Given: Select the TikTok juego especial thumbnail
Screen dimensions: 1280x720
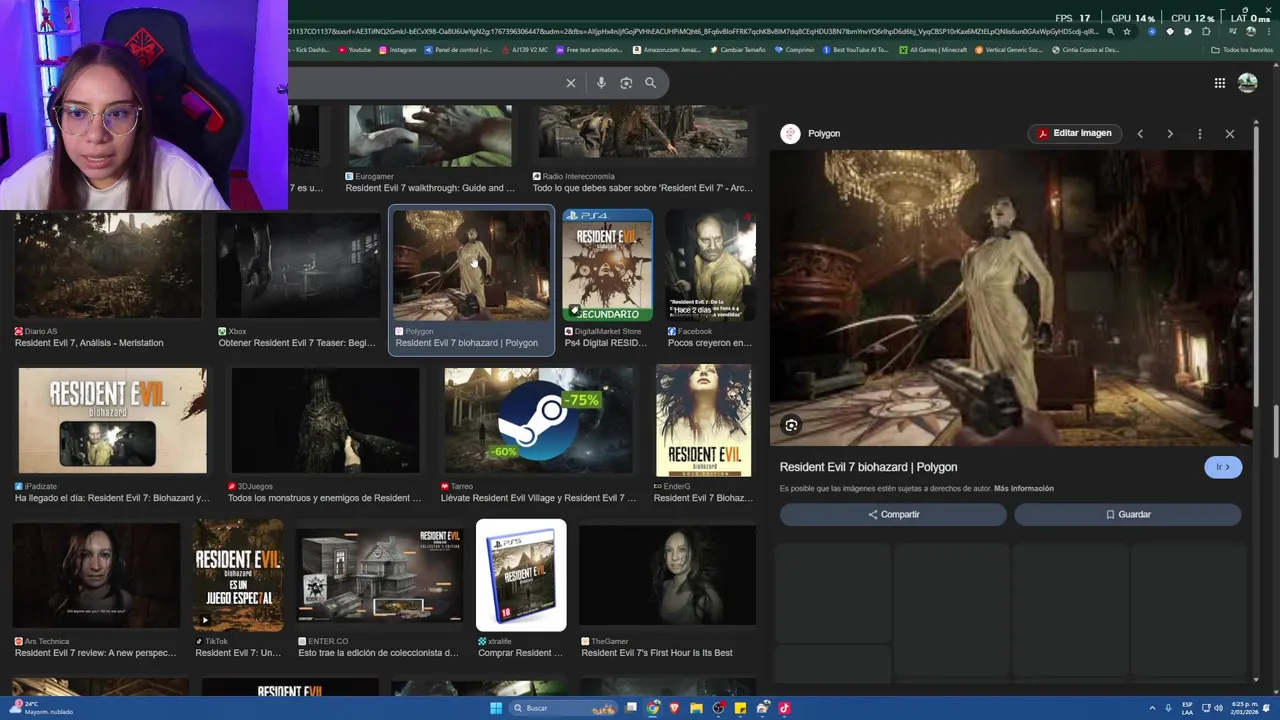Looking at the screenshot, I should 238,575.
